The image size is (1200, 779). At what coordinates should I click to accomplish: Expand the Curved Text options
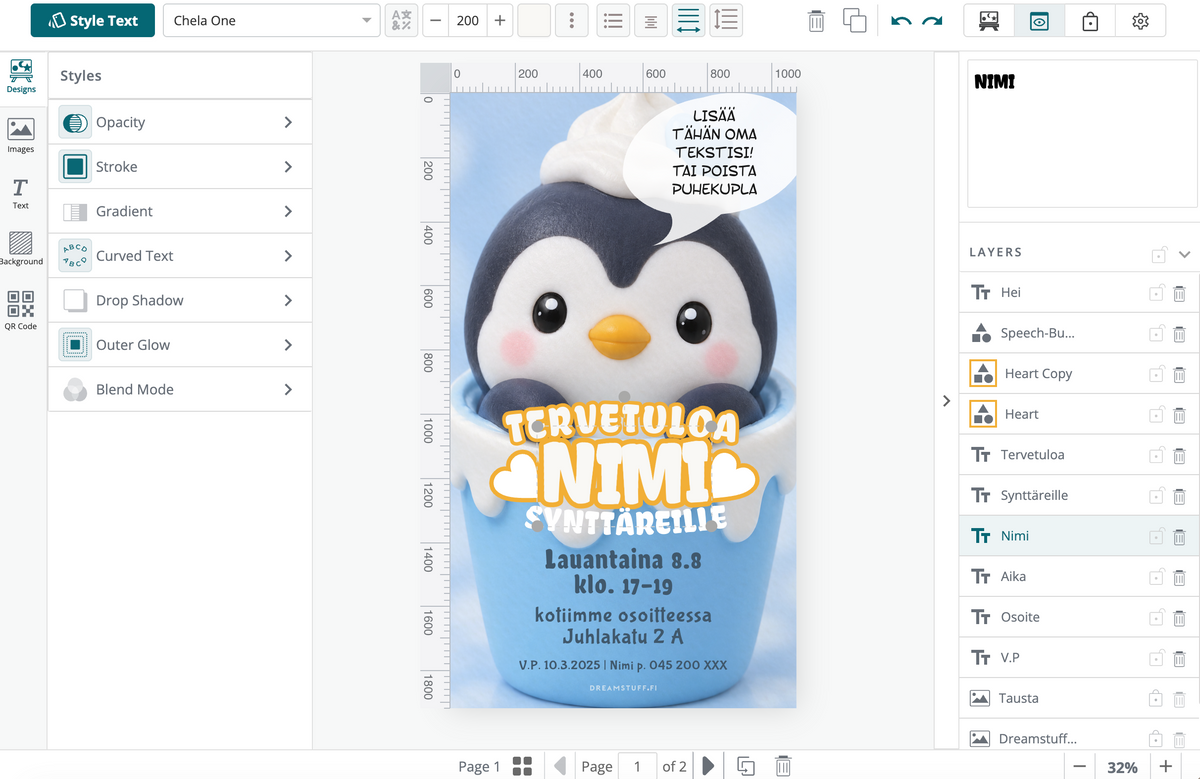[180, 256]
